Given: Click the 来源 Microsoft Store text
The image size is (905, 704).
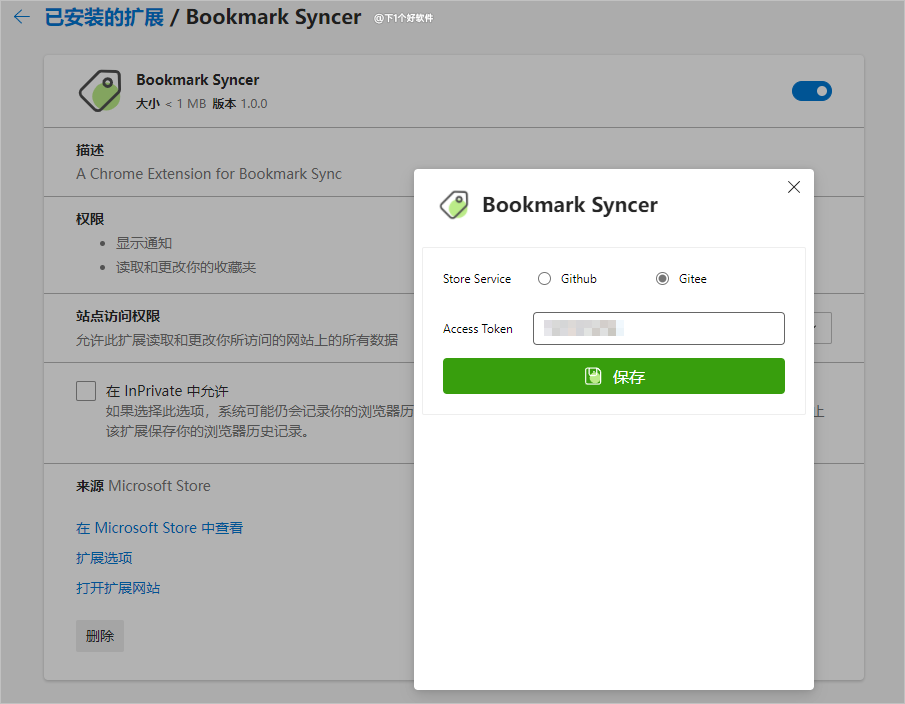Looking at the screenshot, I should pos(143,486).
